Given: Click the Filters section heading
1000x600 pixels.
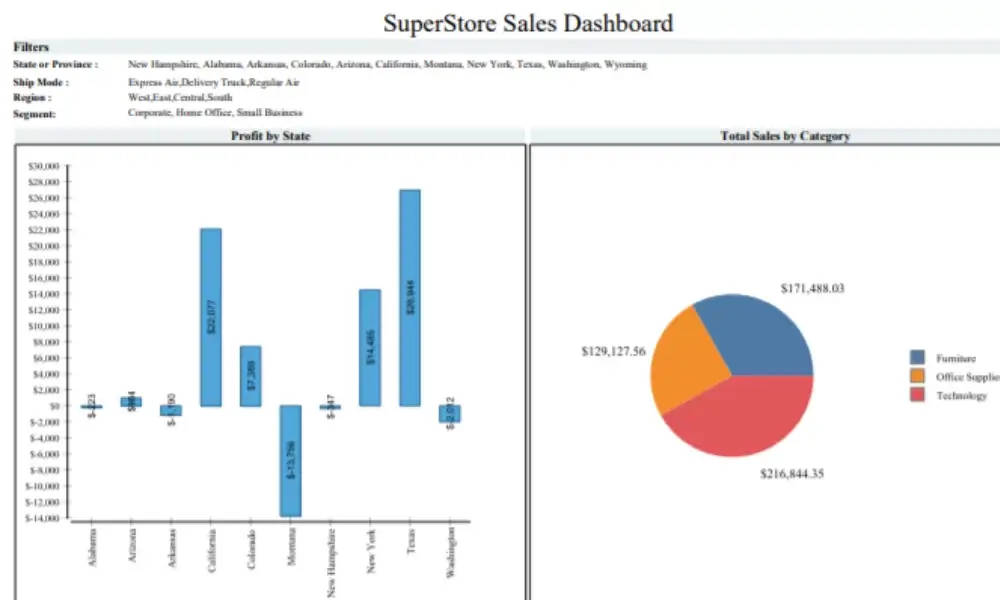Looking at the screenshot, I should tap(31, 47).
